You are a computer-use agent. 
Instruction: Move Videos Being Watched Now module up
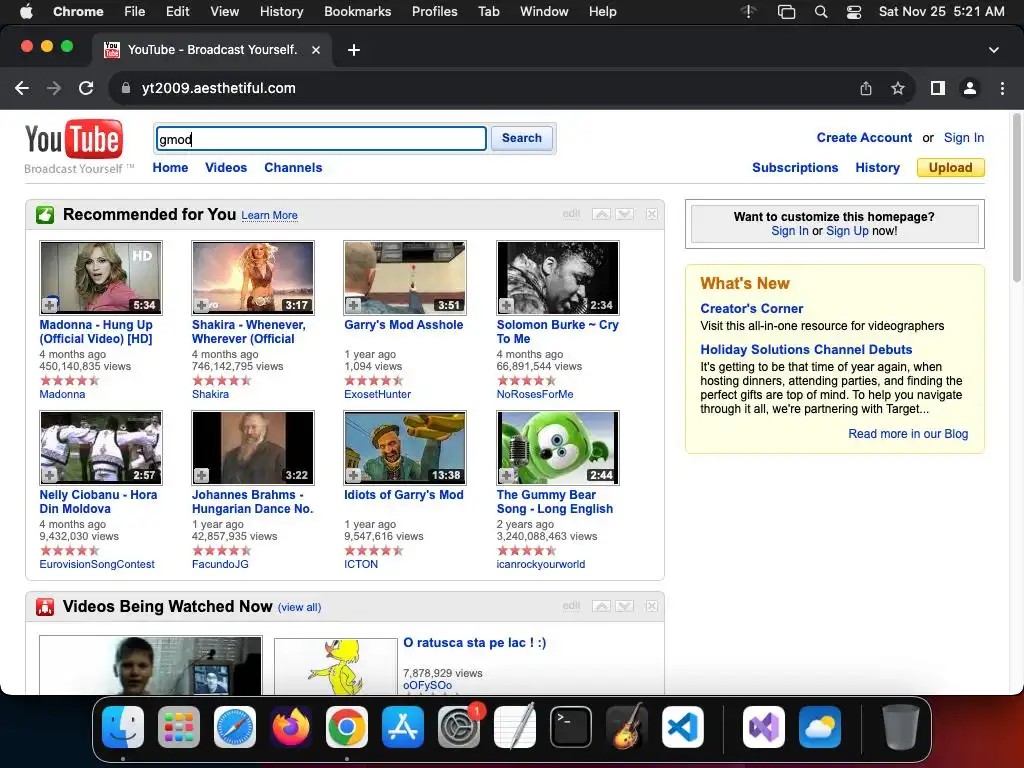click(601, 606)
